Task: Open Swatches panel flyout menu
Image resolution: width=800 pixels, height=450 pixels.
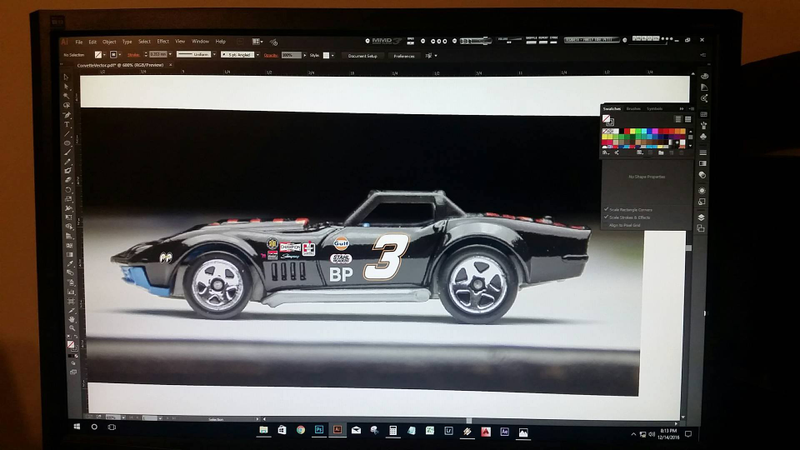Action: point(691,109)
